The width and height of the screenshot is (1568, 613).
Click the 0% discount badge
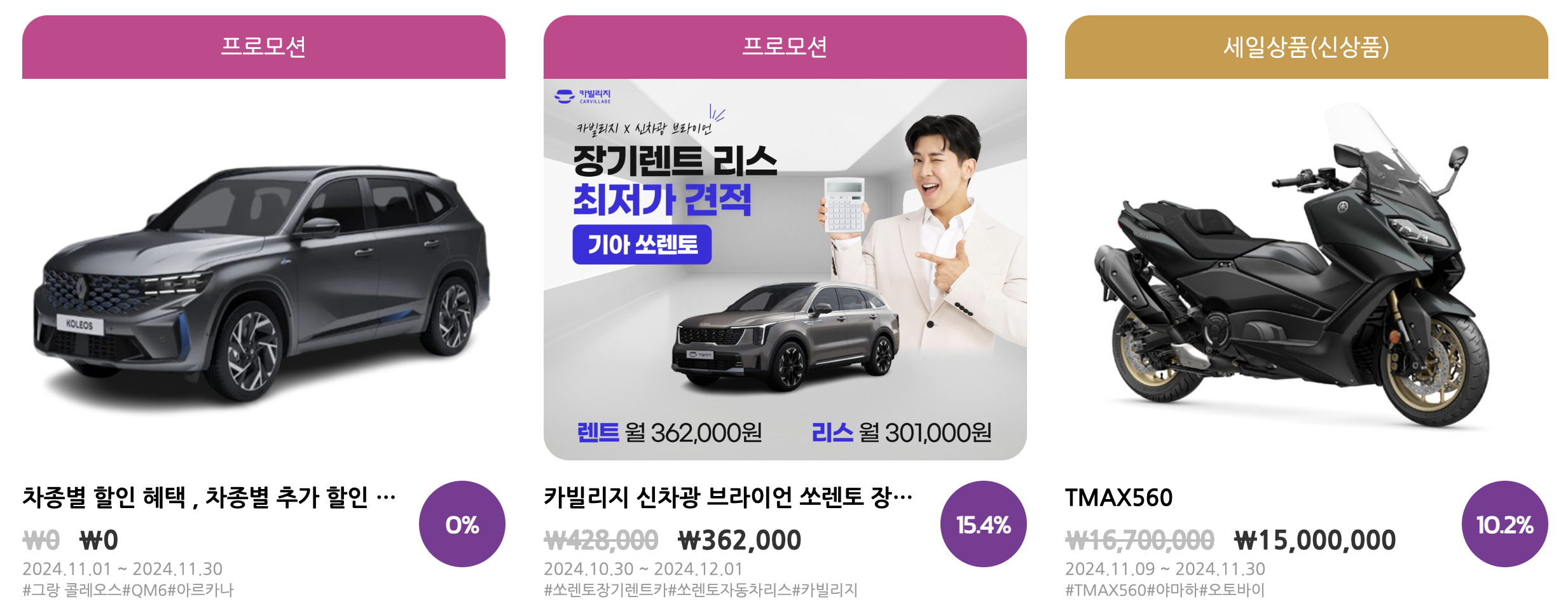462,524
